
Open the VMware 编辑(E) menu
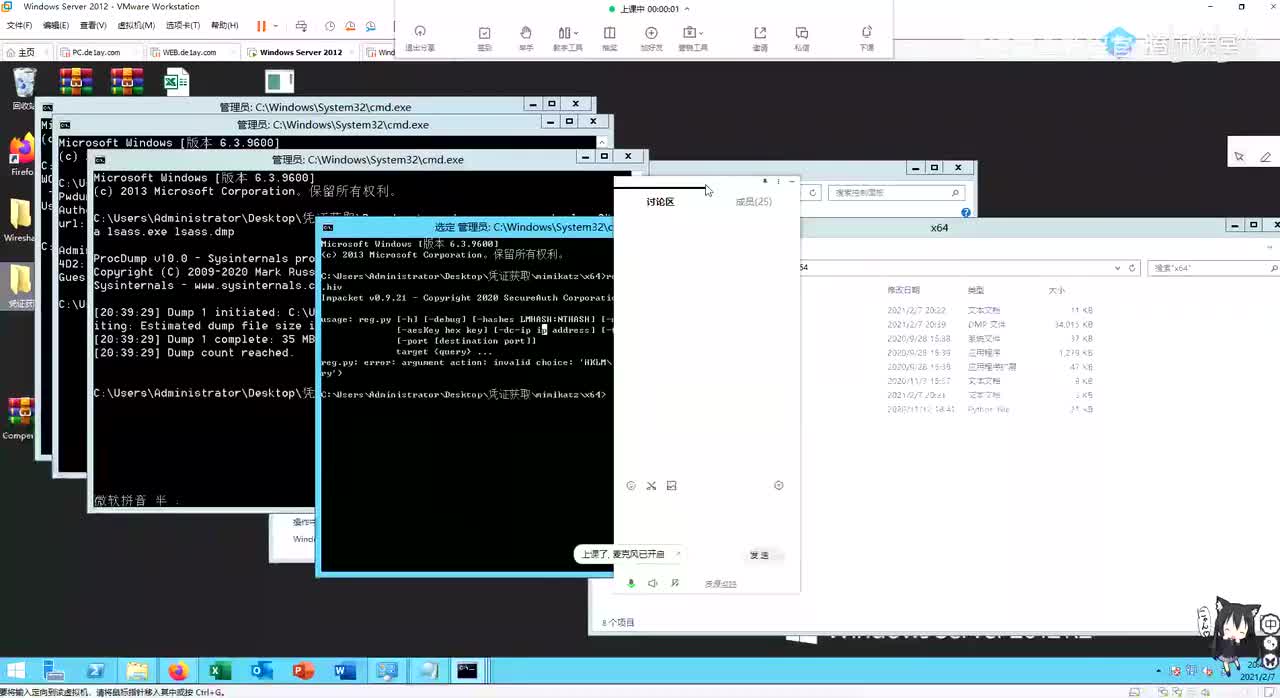(x=56, y=25)
